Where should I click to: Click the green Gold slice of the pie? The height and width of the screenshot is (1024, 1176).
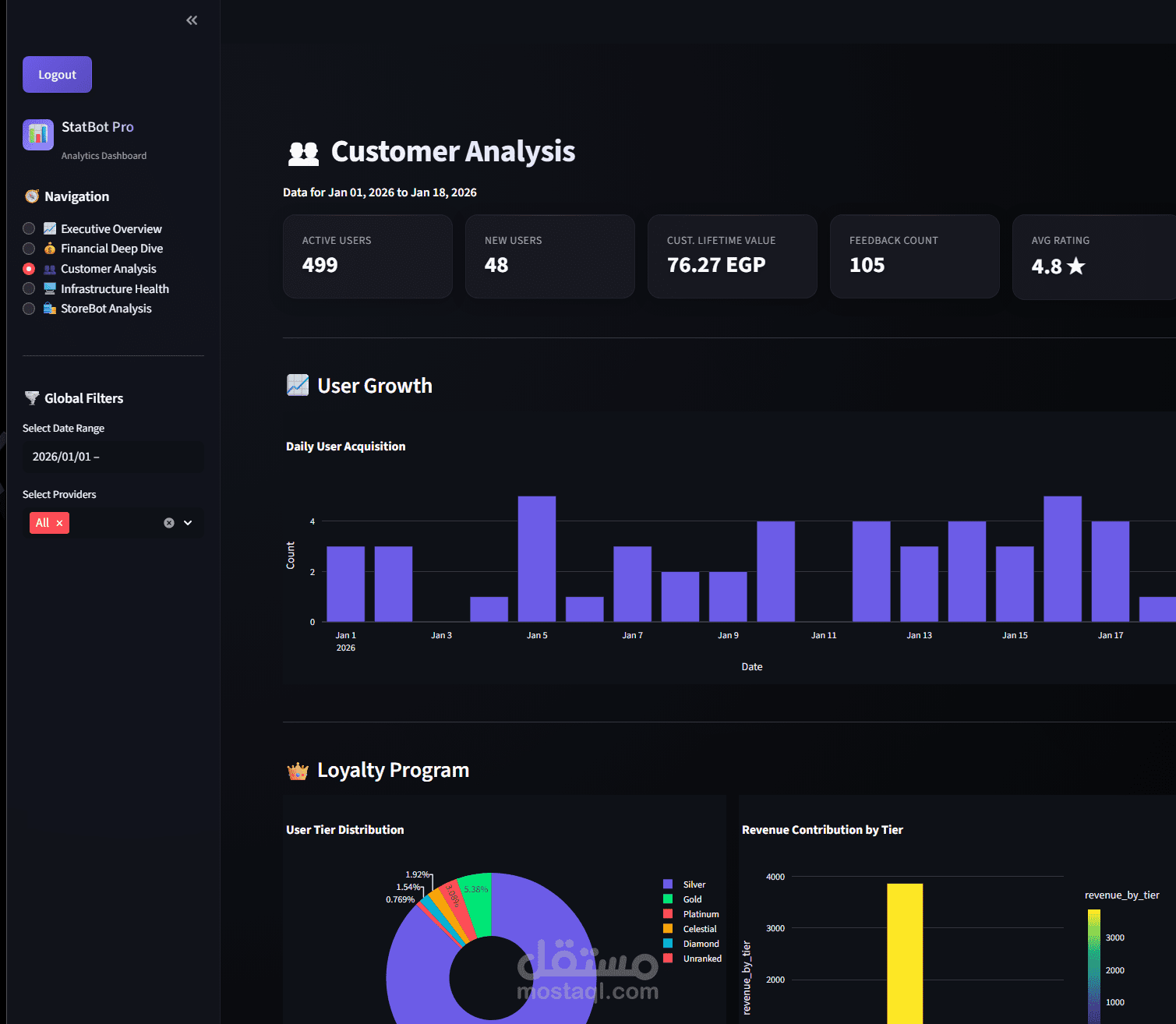pyautogui.click(x=478, y=902)
